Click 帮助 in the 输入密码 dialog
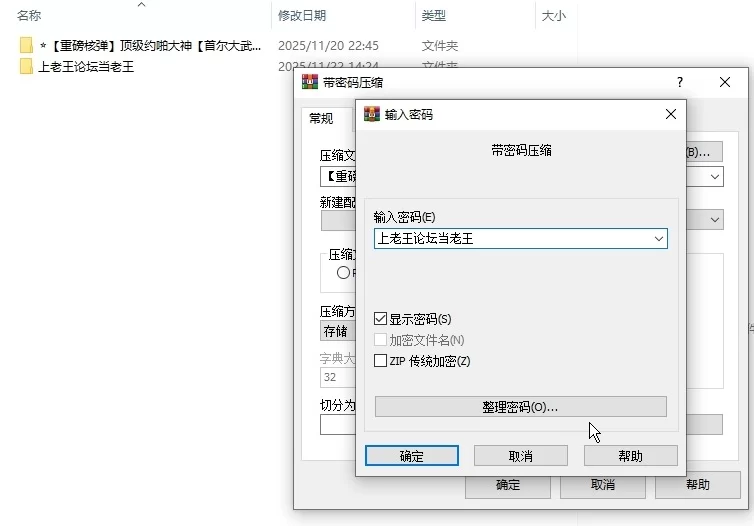 click(630, 456)
